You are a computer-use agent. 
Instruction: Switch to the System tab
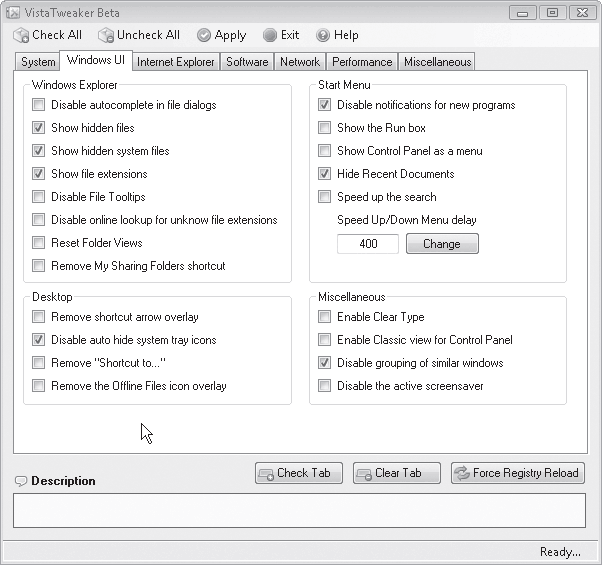point(38,62)
